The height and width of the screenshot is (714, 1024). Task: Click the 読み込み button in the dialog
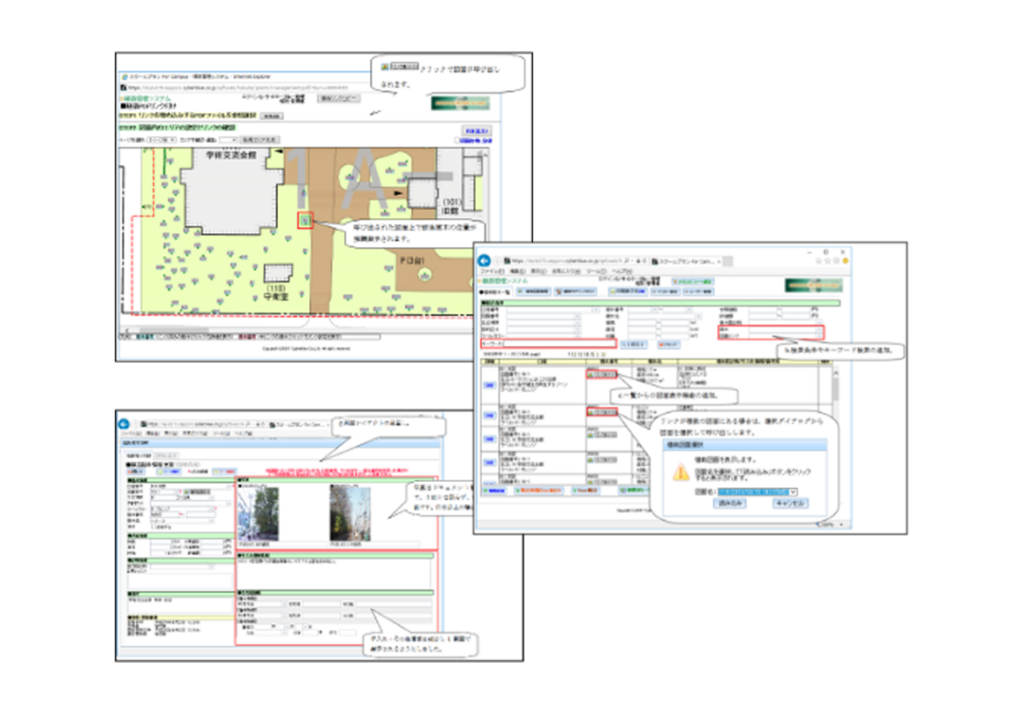pyautogui.click(x=729, y=504)
